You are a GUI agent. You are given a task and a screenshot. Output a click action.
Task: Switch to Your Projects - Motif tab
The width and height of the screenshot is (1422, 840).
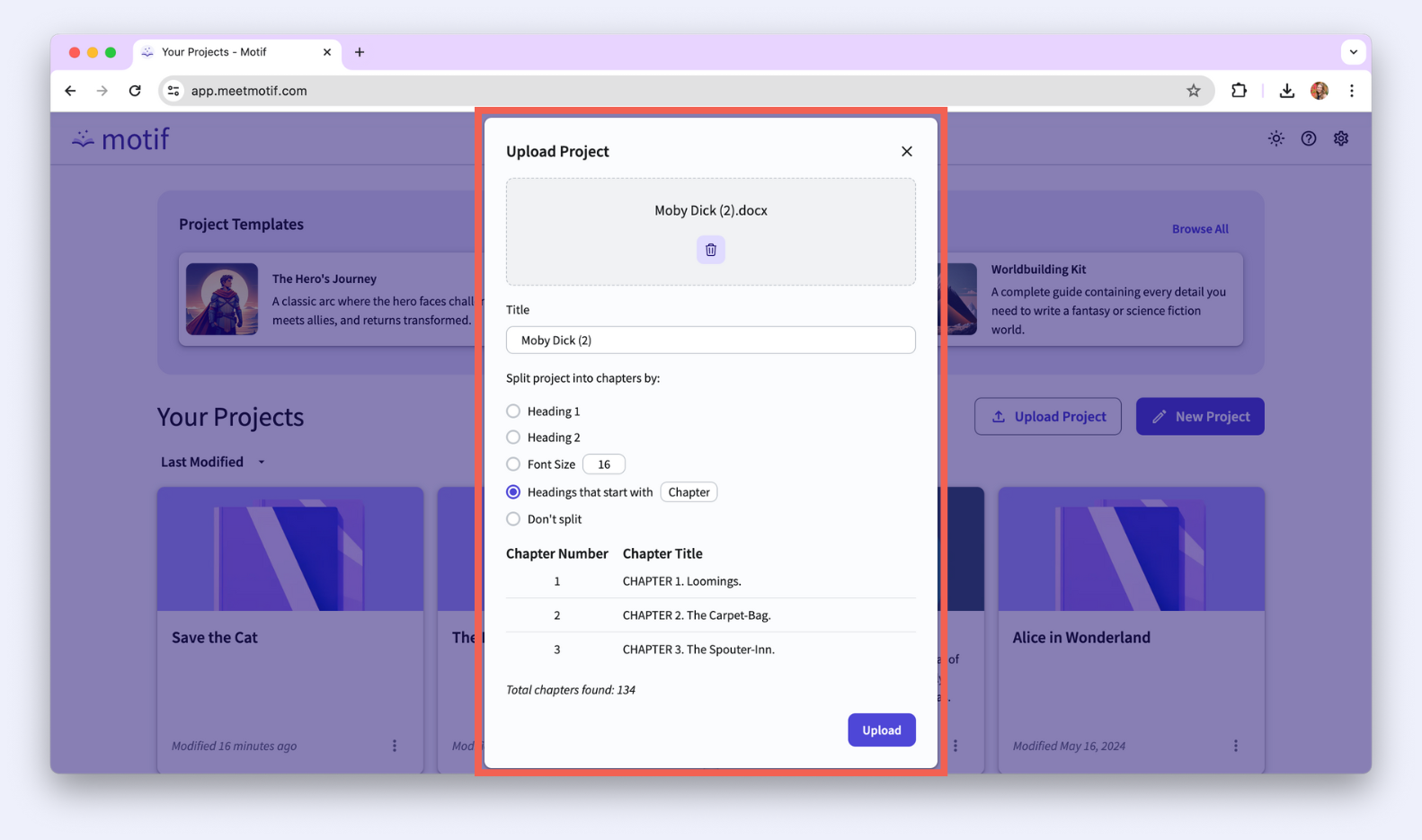pos(237,52)
